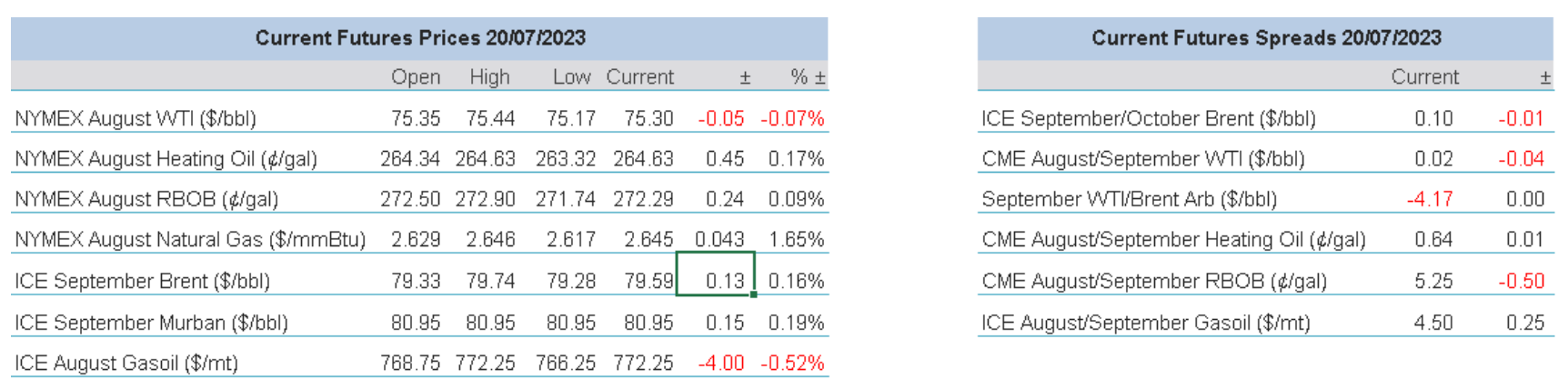Select NYMEX August Heating Oil label cell

(x=166, y=159)
